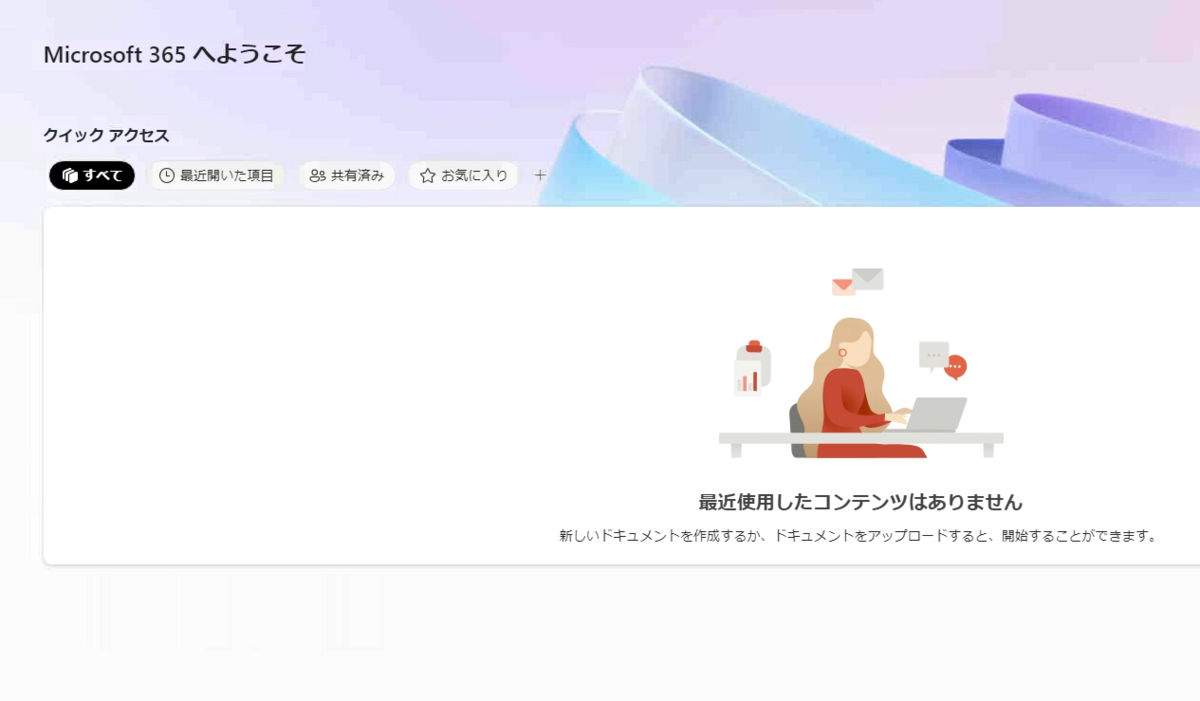
Task: Click the plus icon to add filter
Action: click(540, 175)
